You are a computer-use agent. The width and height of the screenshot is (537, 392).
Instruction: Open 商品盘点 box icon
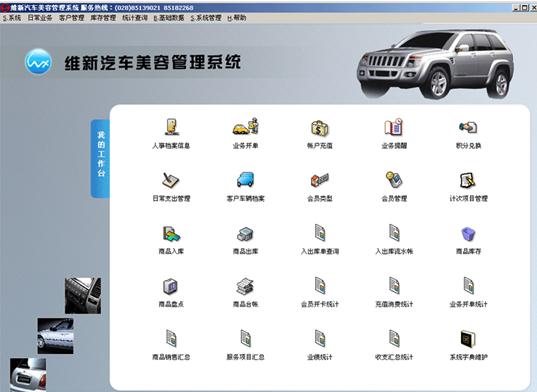[170, 287]
